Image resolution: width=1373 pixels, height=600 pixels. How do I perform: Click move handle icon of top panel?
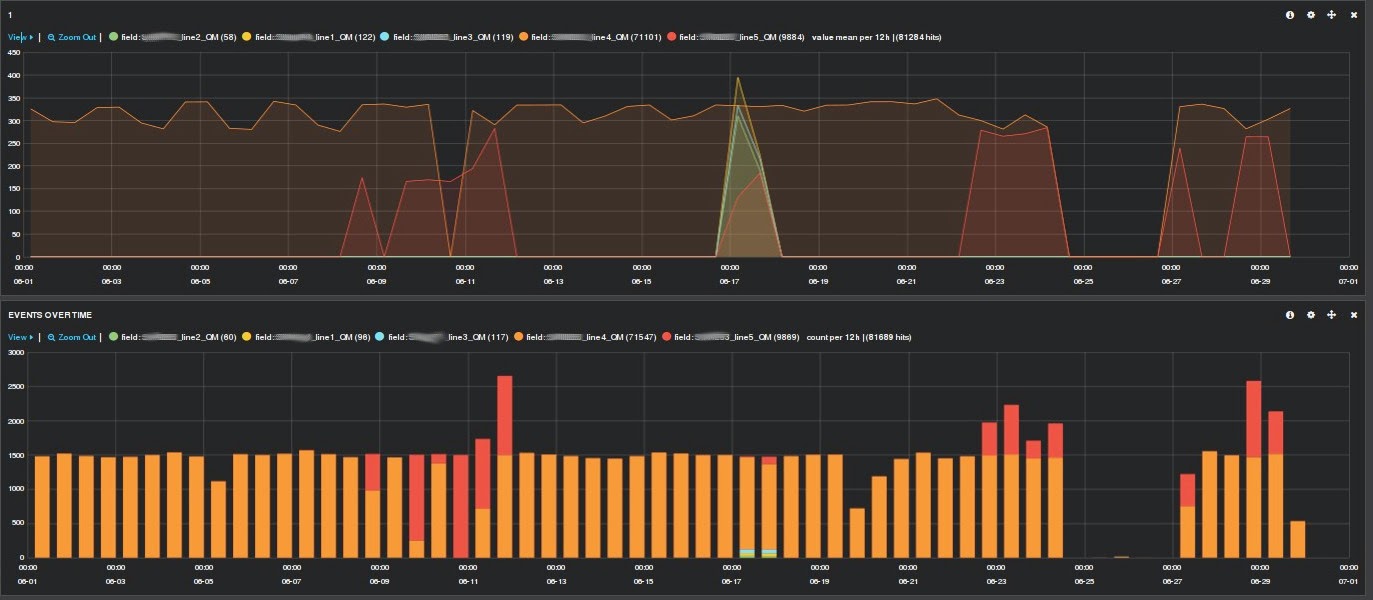tap(1332, 15)
